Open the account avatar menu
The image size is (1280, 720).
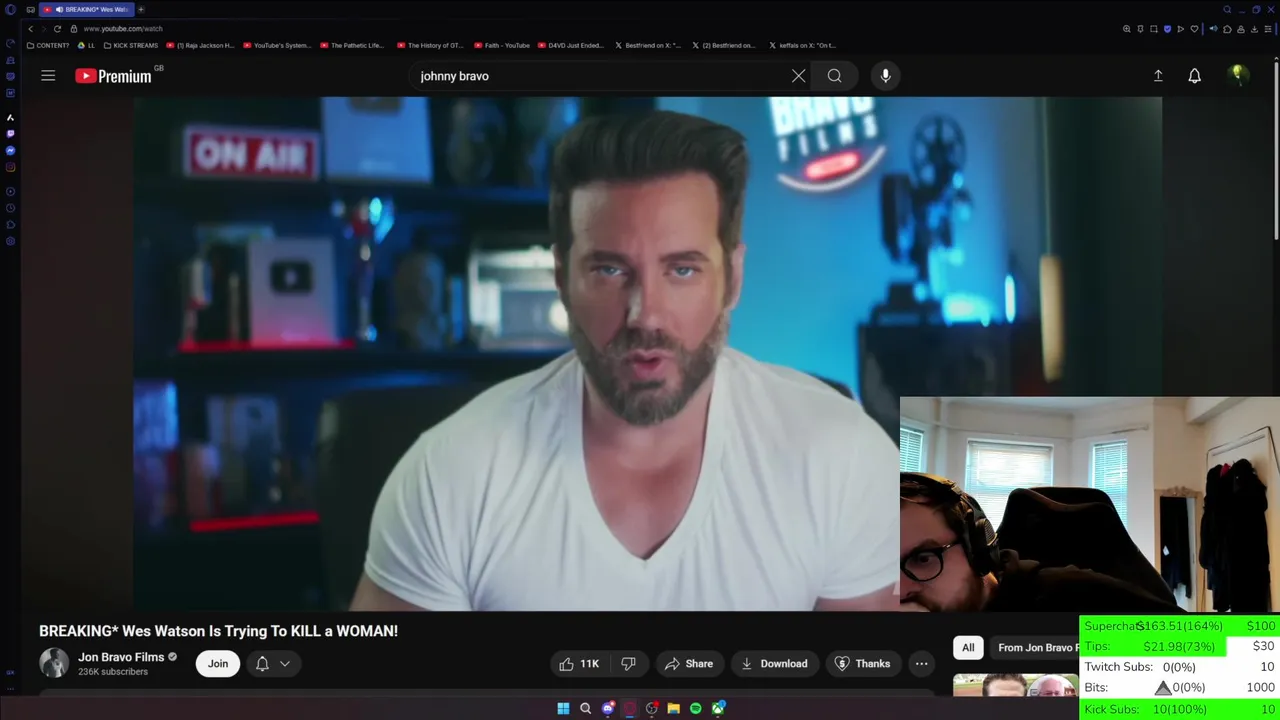1238,75
